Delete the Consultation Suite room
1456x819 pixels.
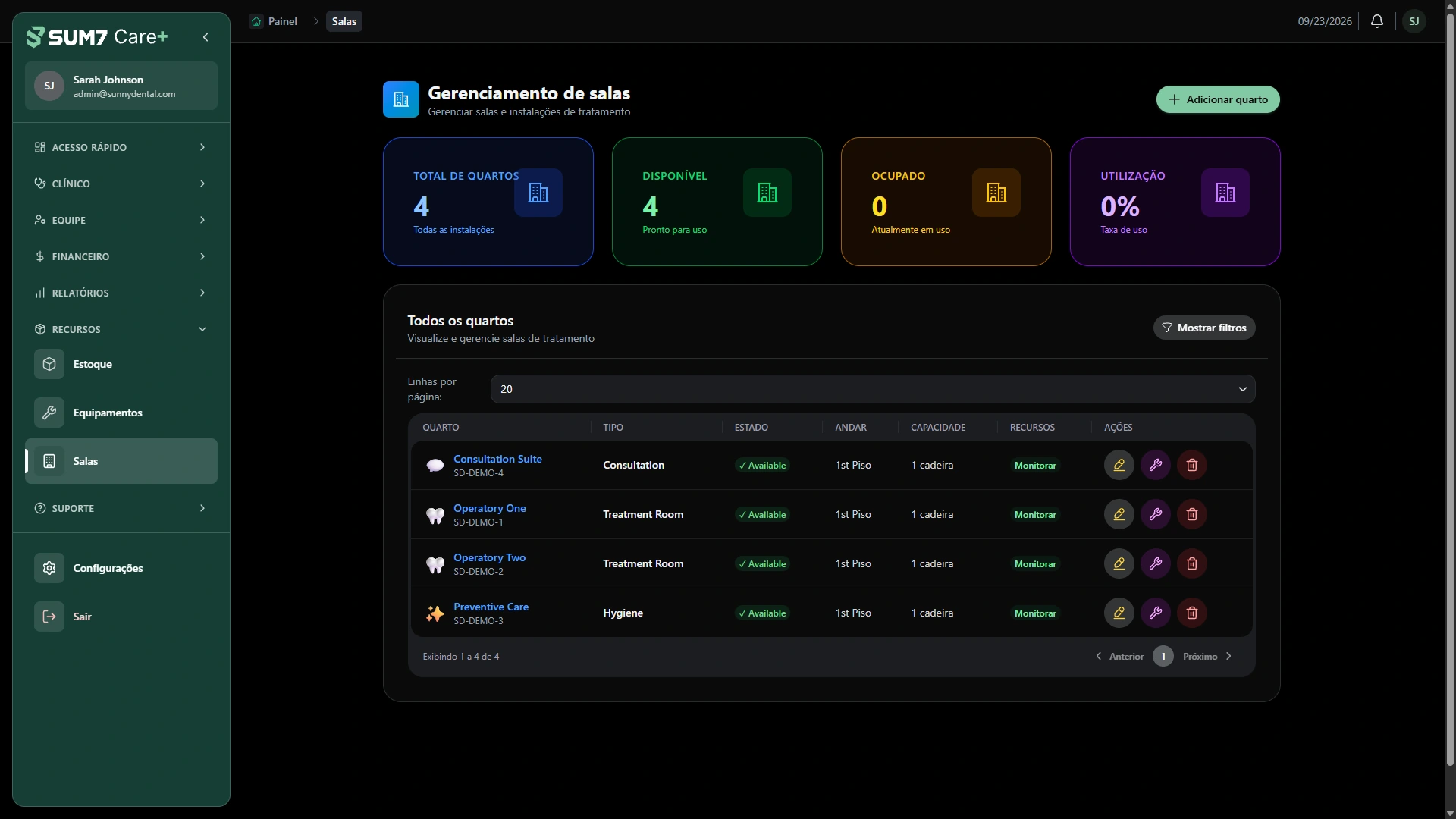[1191, 465]
